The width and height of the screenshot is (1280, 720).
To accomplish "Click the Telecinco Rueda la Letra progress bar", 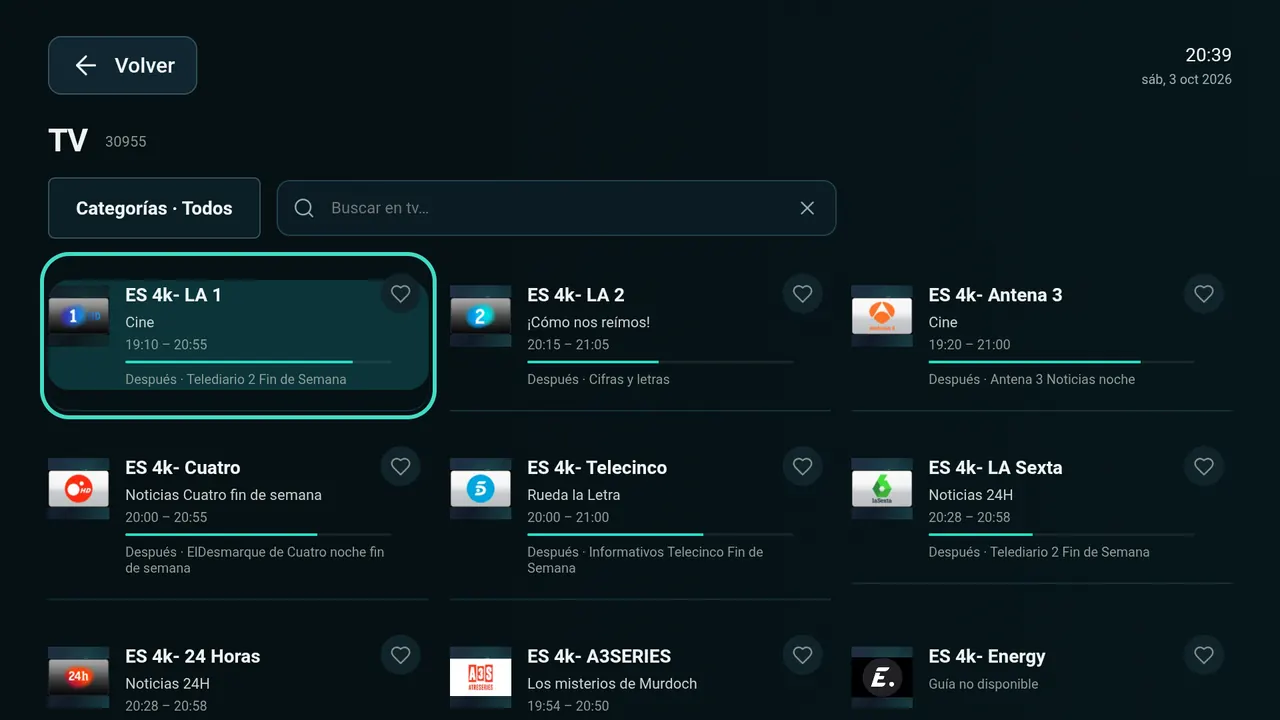I will click(660, 535).
